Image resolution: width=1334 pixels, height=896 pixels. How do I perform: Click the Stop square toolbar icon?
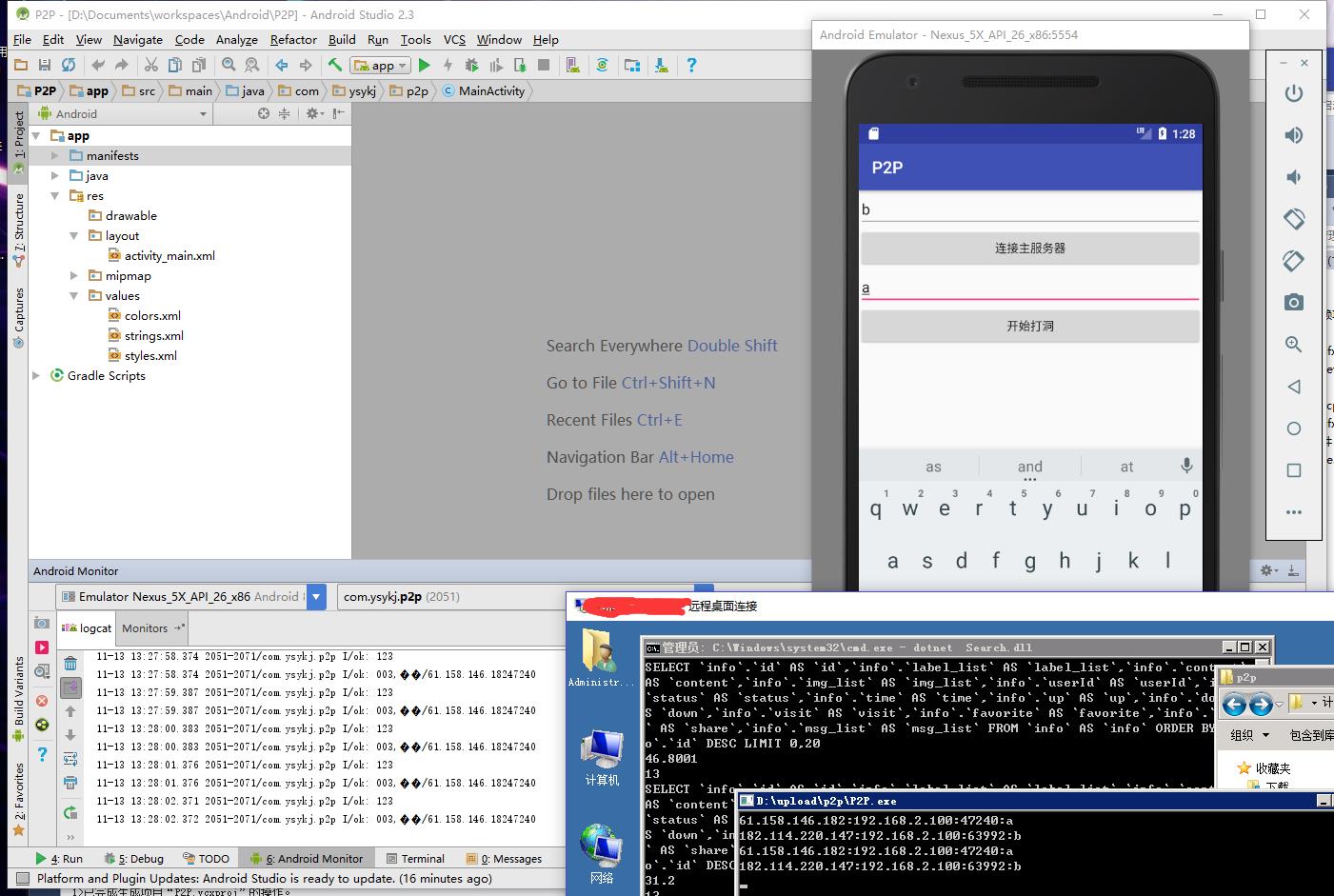544,65
